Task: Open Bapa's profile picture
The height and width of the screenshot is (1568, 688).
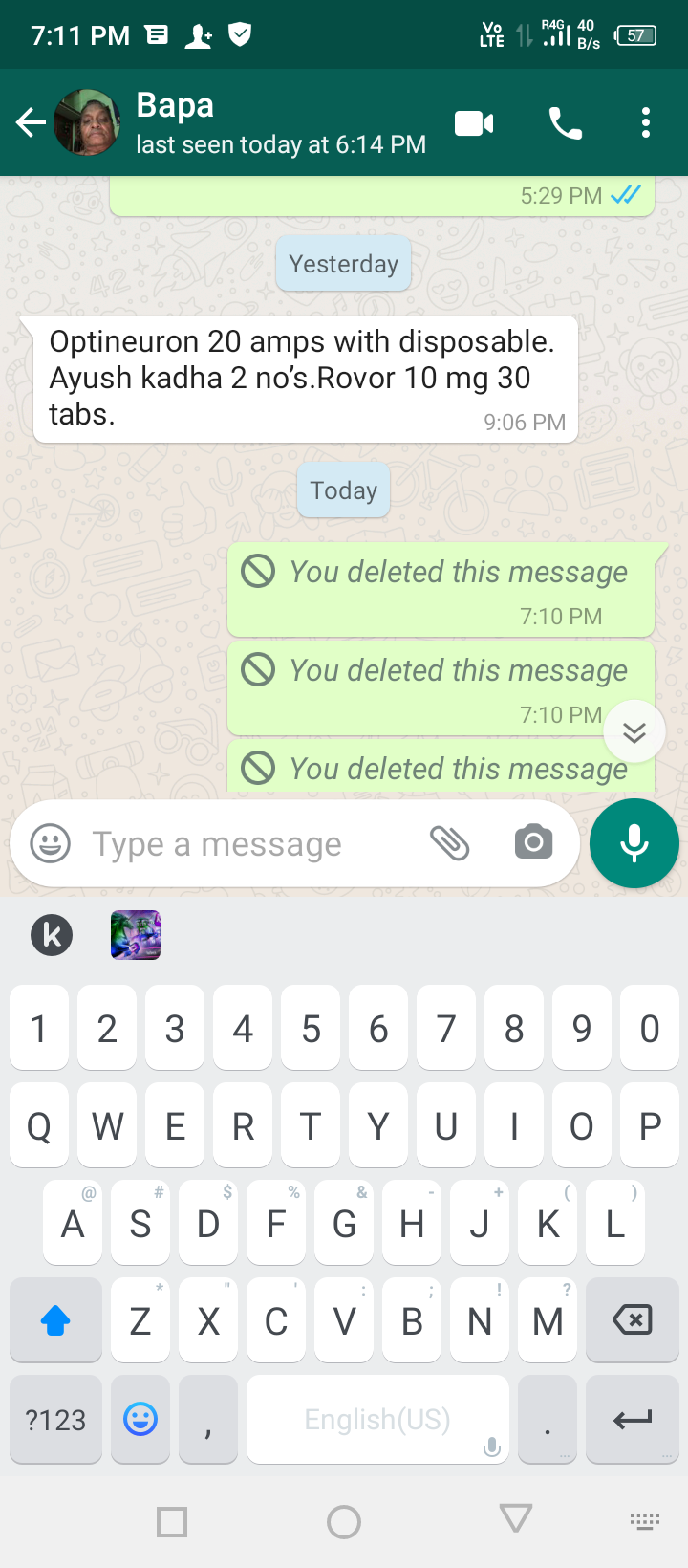Action: pyautogui.click(x=87, y=122)
